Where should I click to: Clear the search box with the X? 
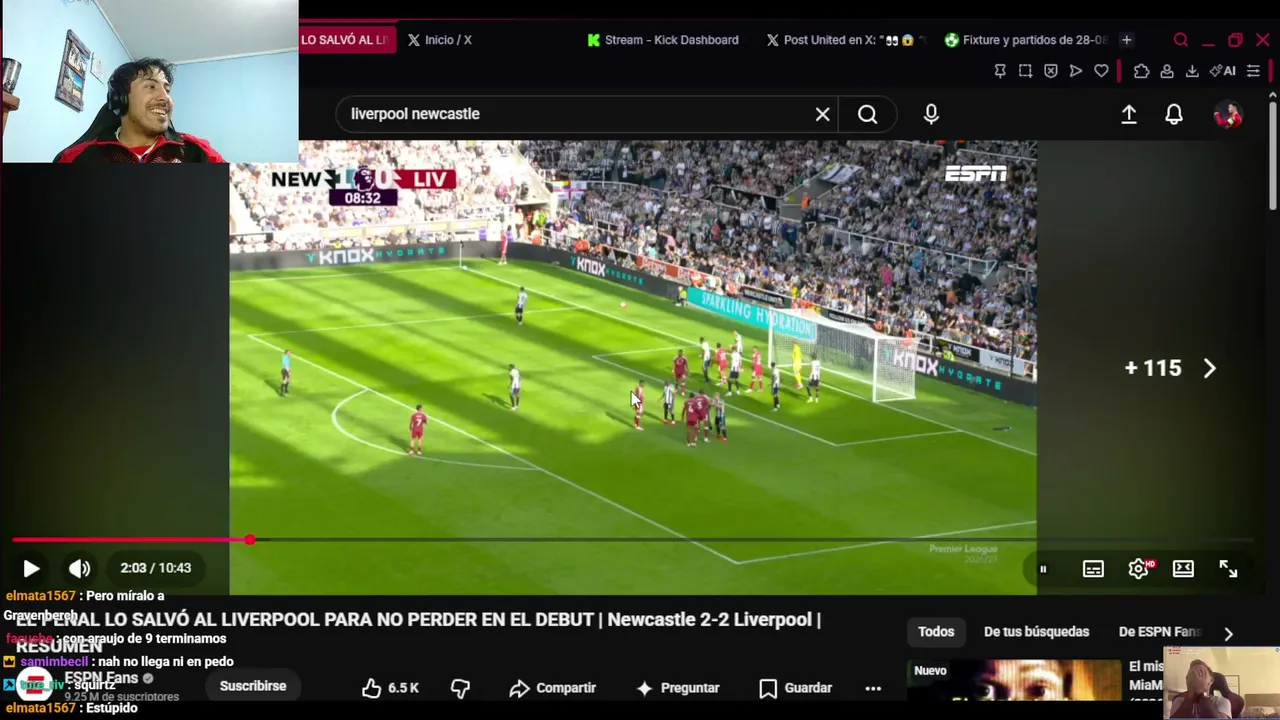(x=822, y=114)
